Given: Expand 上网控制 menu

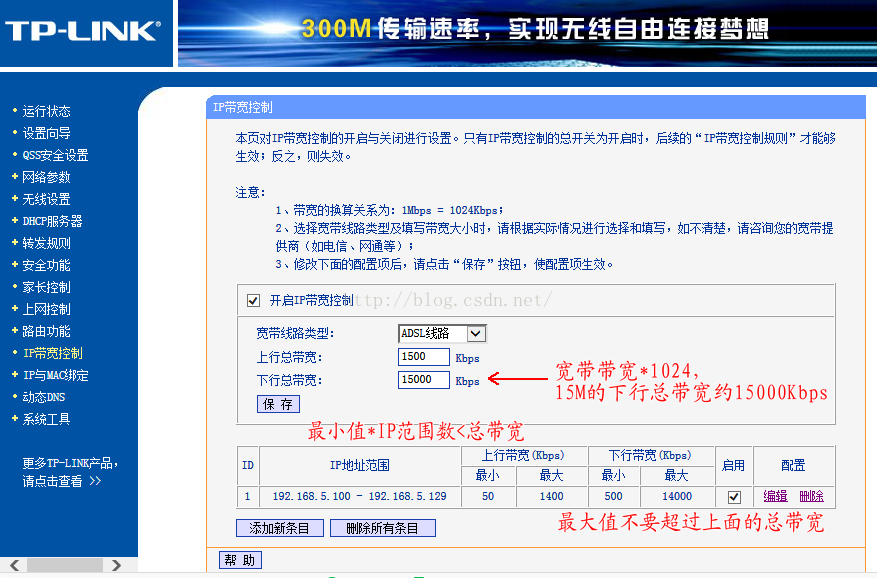Looking at the screenshot, I should click(x=46, y=309).
